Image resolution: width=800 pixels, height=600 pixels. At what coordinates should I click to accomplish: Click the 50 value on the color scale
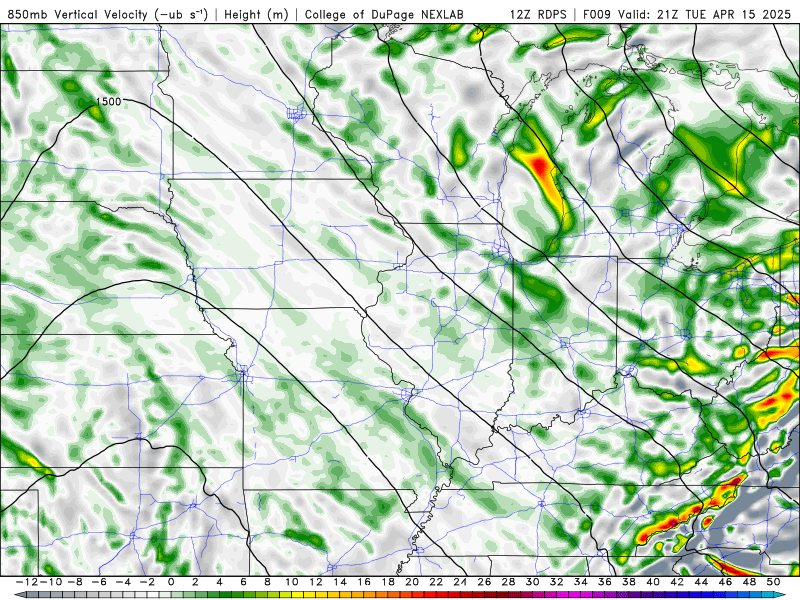[773, 582]
